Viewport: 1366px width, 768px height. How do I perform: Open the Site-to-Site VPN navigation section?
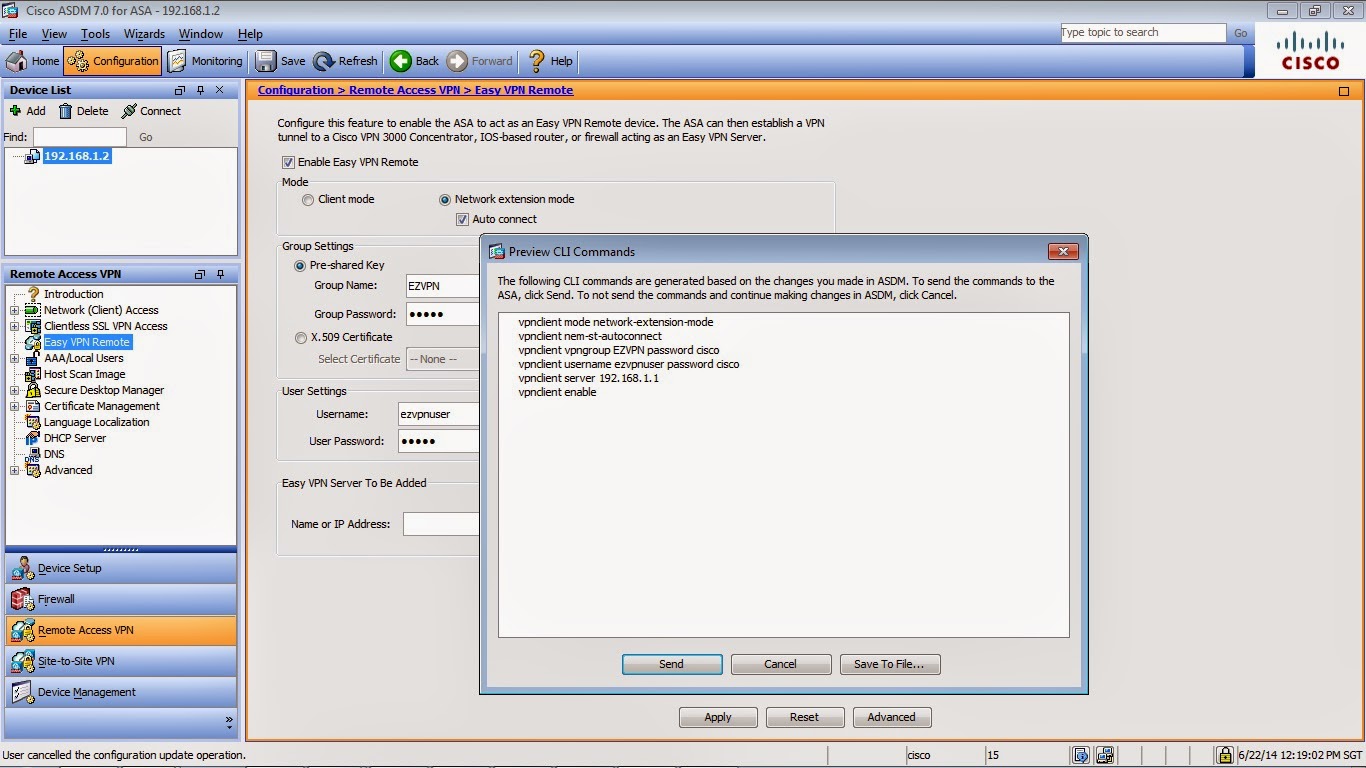121,661
